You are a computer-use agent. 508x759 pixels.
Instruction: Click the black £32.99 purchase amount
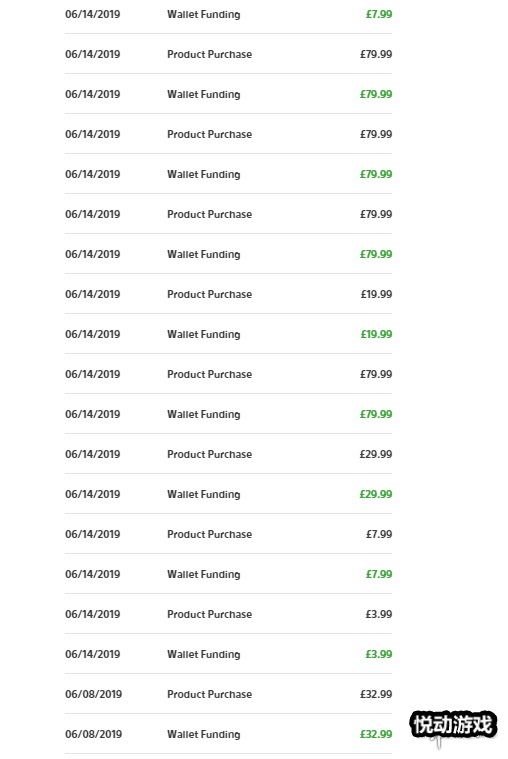376,694
